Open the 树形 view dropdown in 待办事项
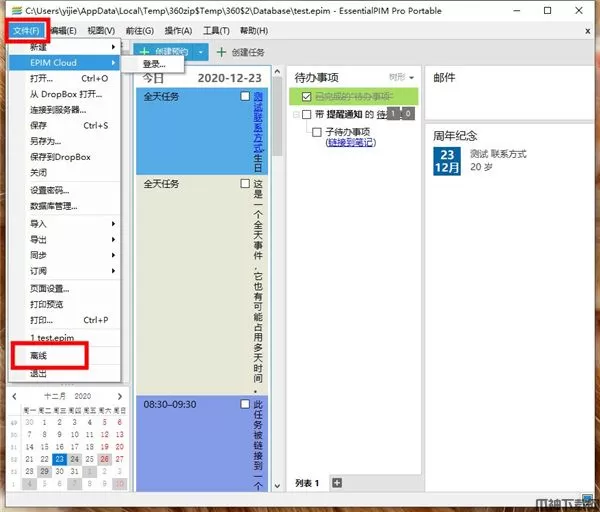This screenshot has height=512, width=600. pyautogui.click(x=401, y=77)
